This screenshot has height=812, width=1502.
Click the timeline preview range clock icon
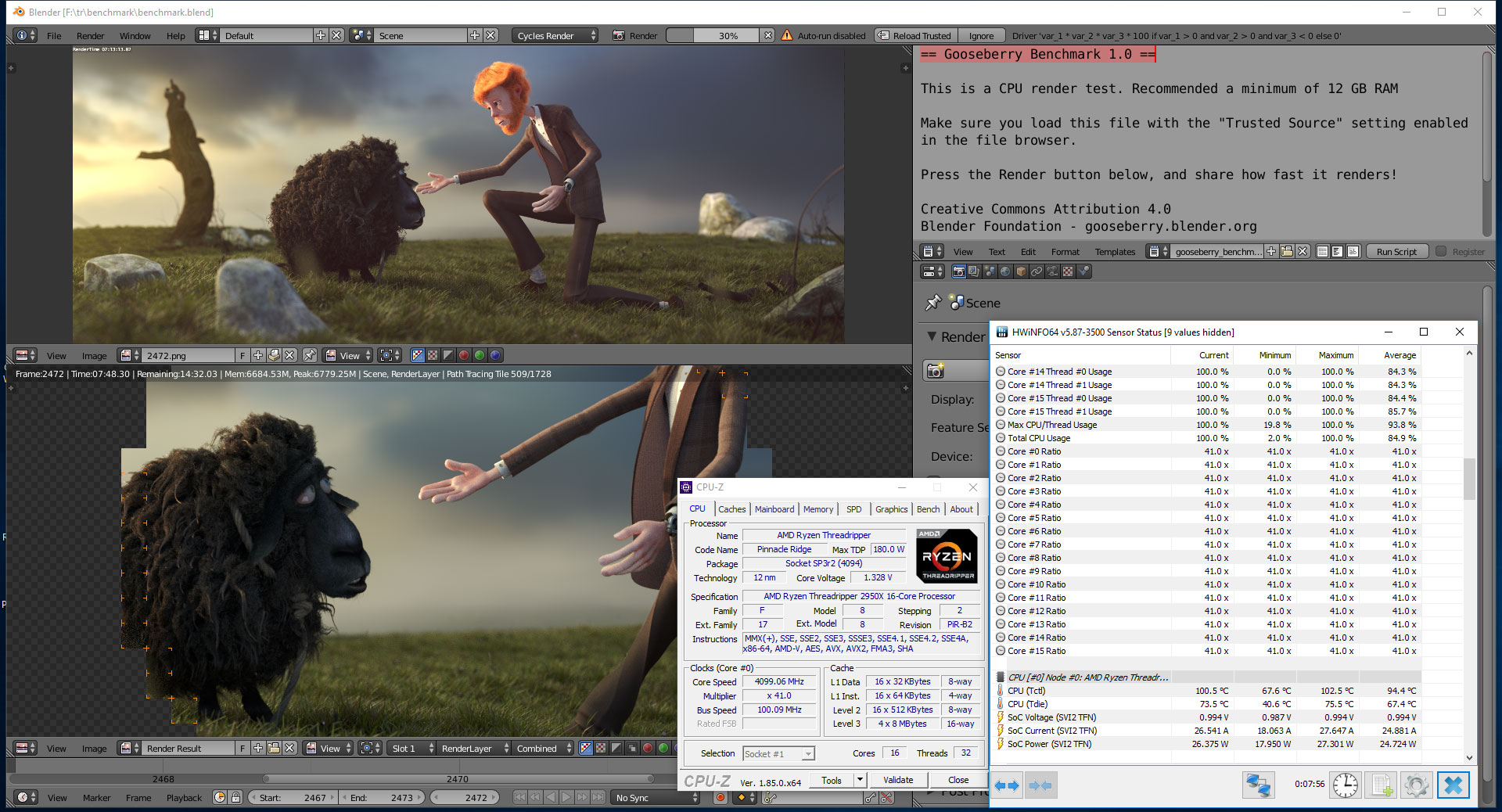[220, 797]
